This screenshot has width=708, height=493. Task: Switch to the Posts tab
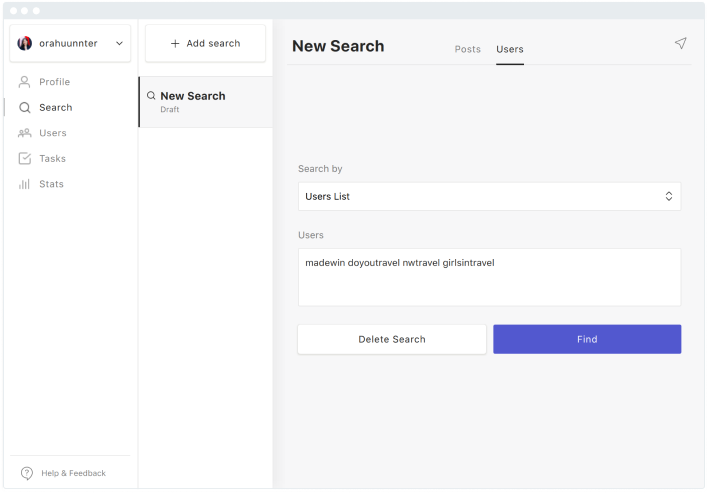coord(467,49)
